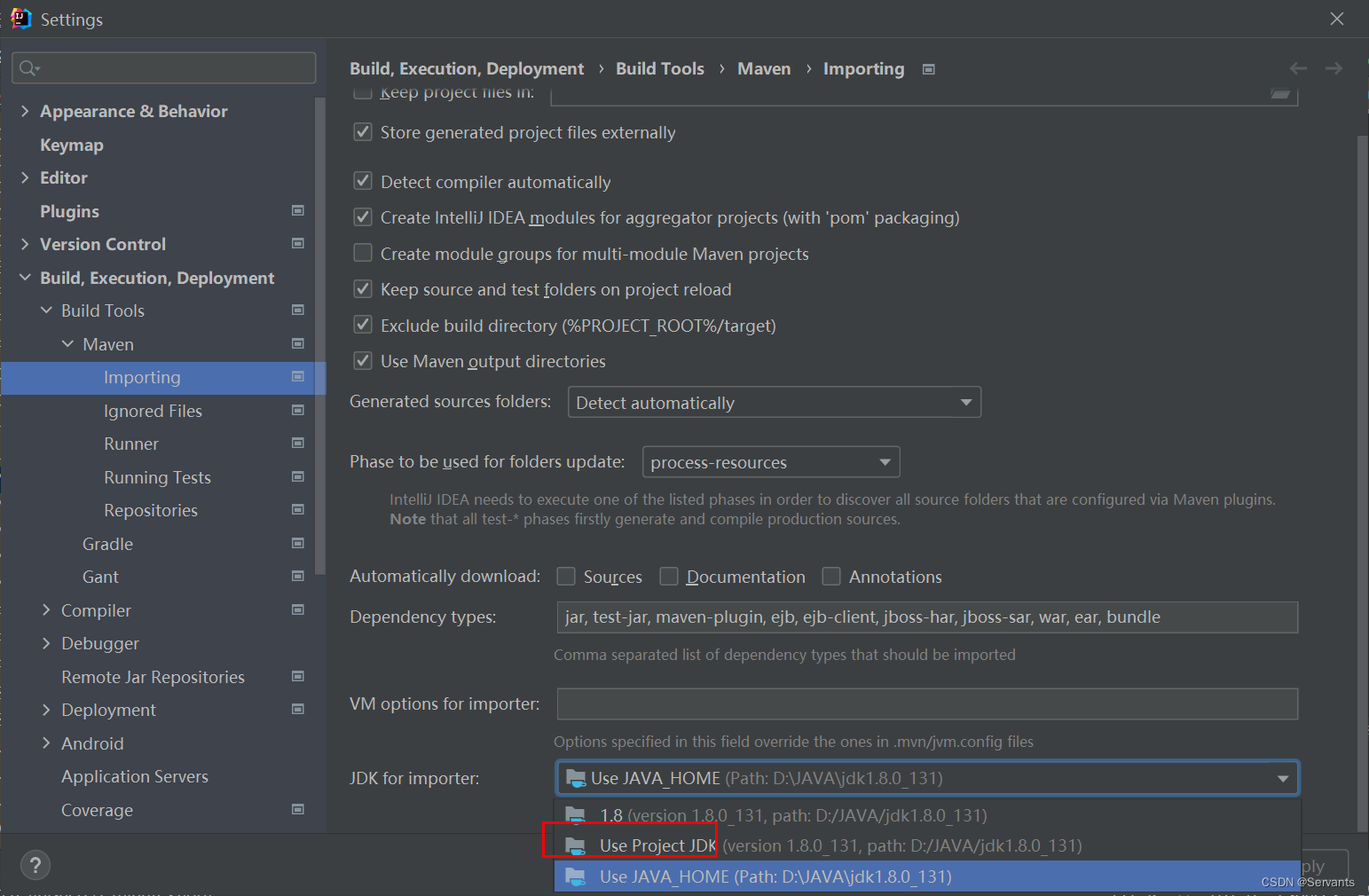This screenshot has width=1369, height=896.
Task: Open help with the question mark icon
Action: pyautogui.click(x=35, y=865)
